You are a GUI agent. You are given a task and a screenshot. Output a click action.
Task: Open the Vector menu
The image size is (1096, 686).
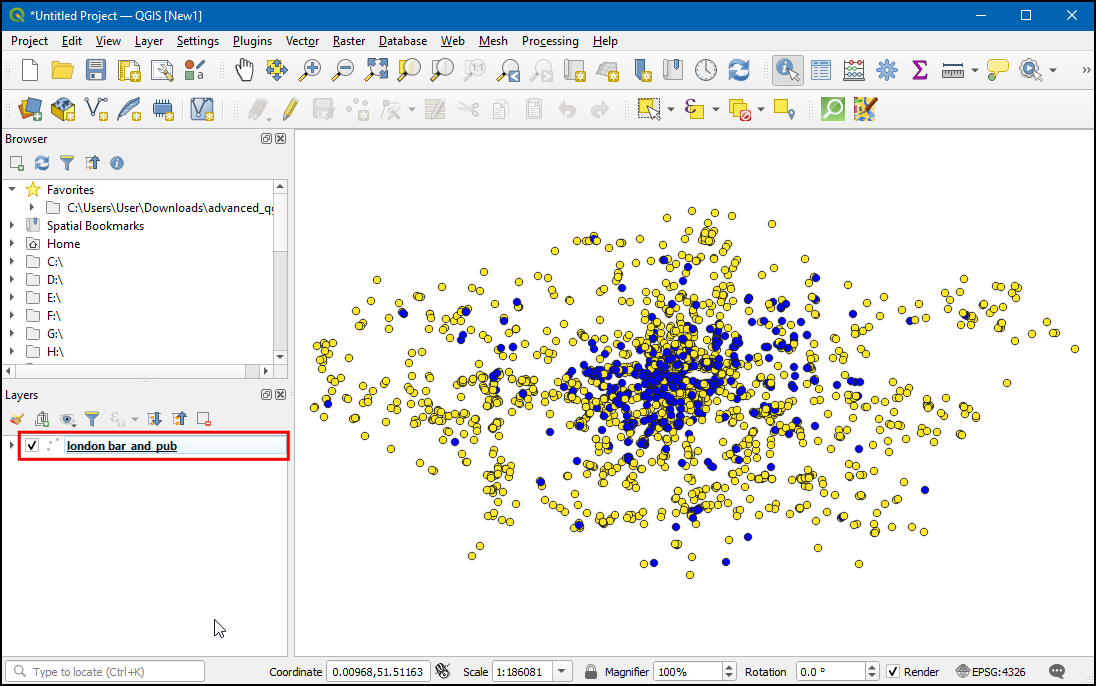(302, 41)
